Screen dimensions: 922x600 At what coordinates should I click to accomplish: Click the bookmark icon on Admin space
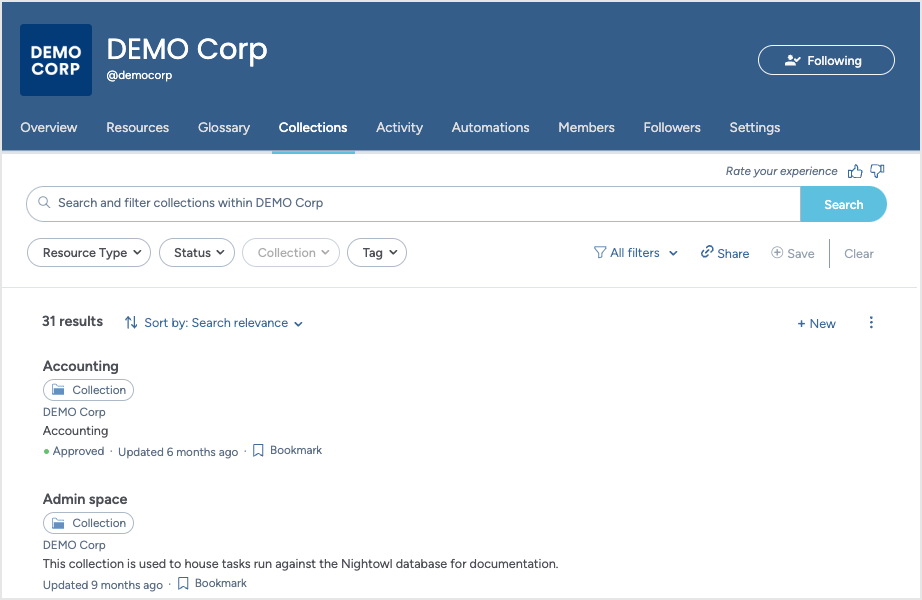click(x=183, y=584)
